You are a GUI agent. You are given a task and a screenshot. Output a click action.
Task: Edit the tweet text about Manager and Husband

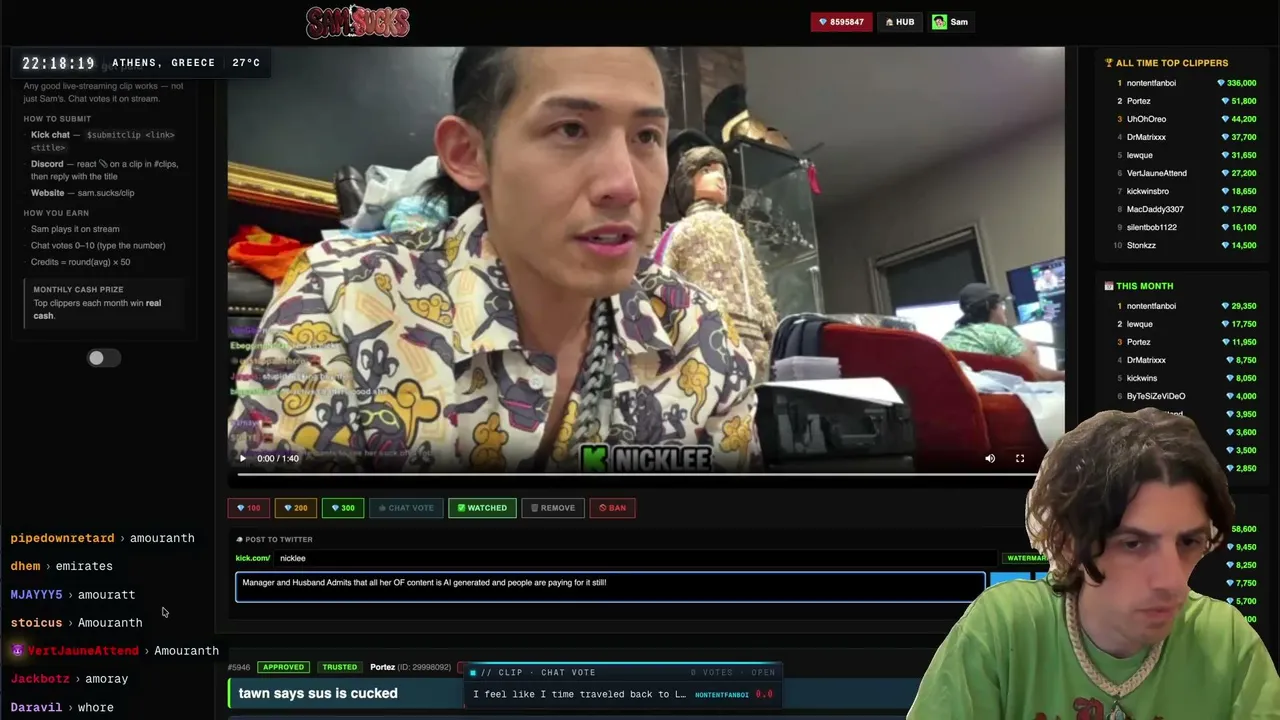pos(610,587)
